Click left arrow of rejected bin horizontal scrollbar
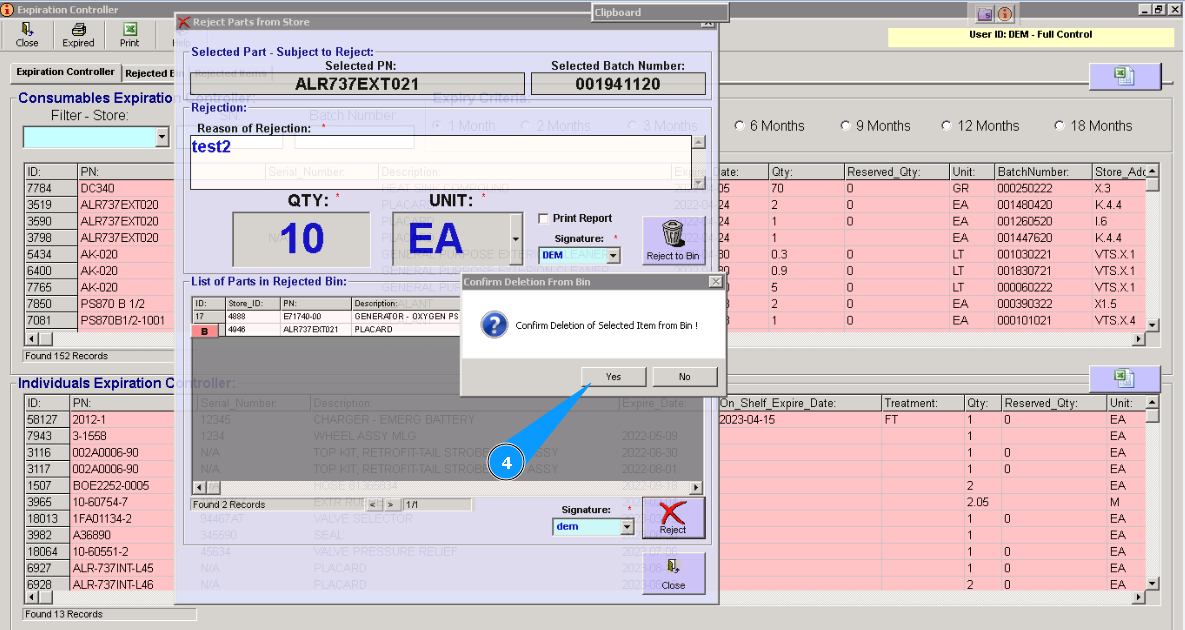 coord(199,487)
